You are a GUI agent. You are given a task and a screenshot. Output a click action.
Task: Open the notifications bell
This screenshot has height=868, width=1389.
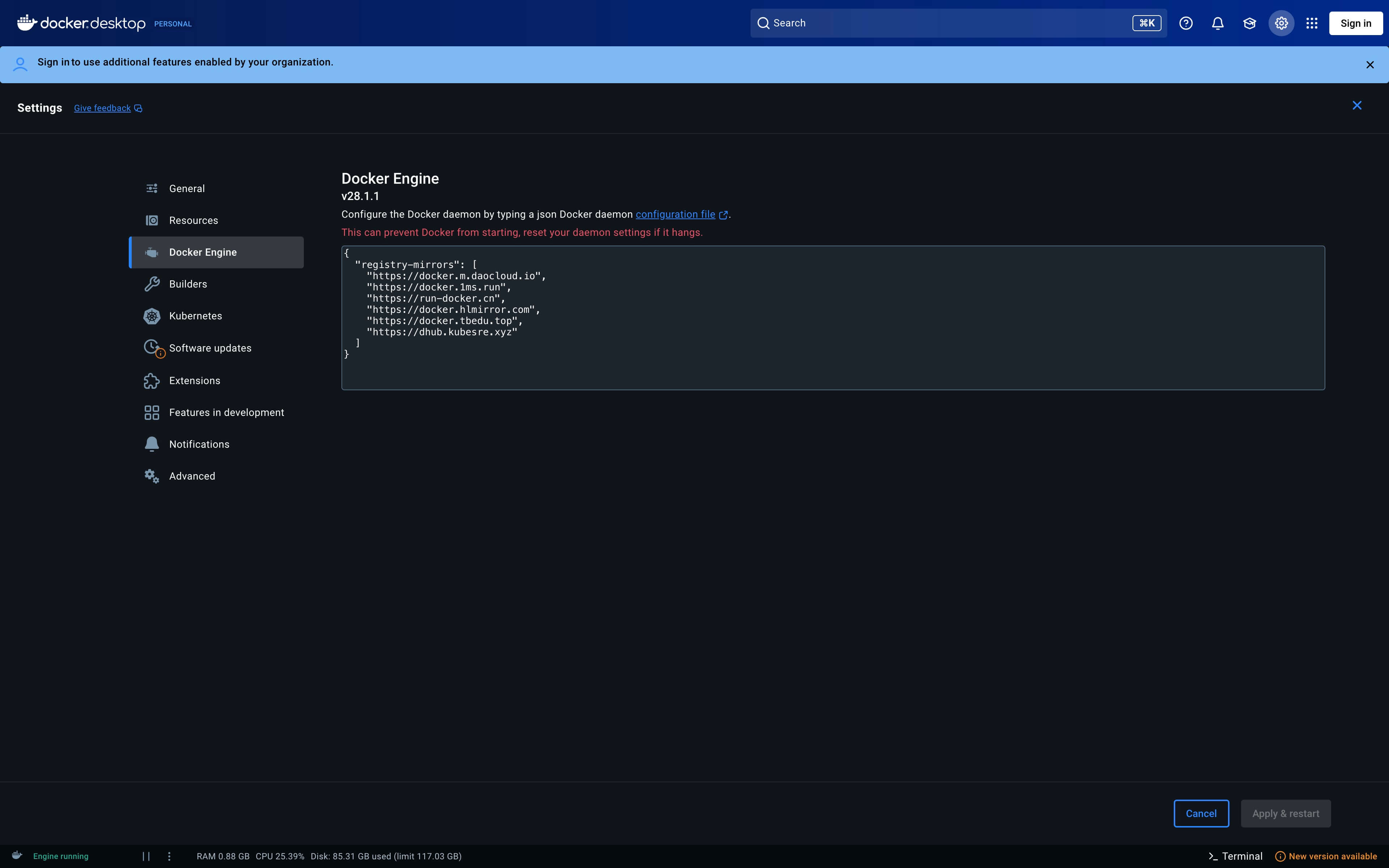(x=1218, y=23)
